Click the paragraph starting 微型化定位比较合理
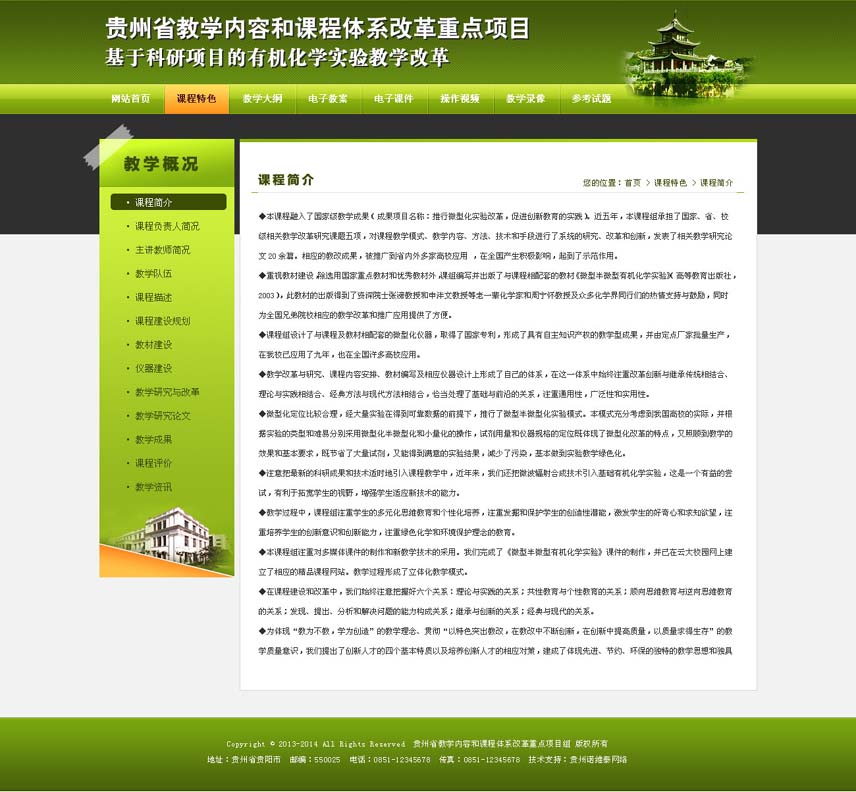The width and height of the screenshot is (856, 792). coord(496,434)
